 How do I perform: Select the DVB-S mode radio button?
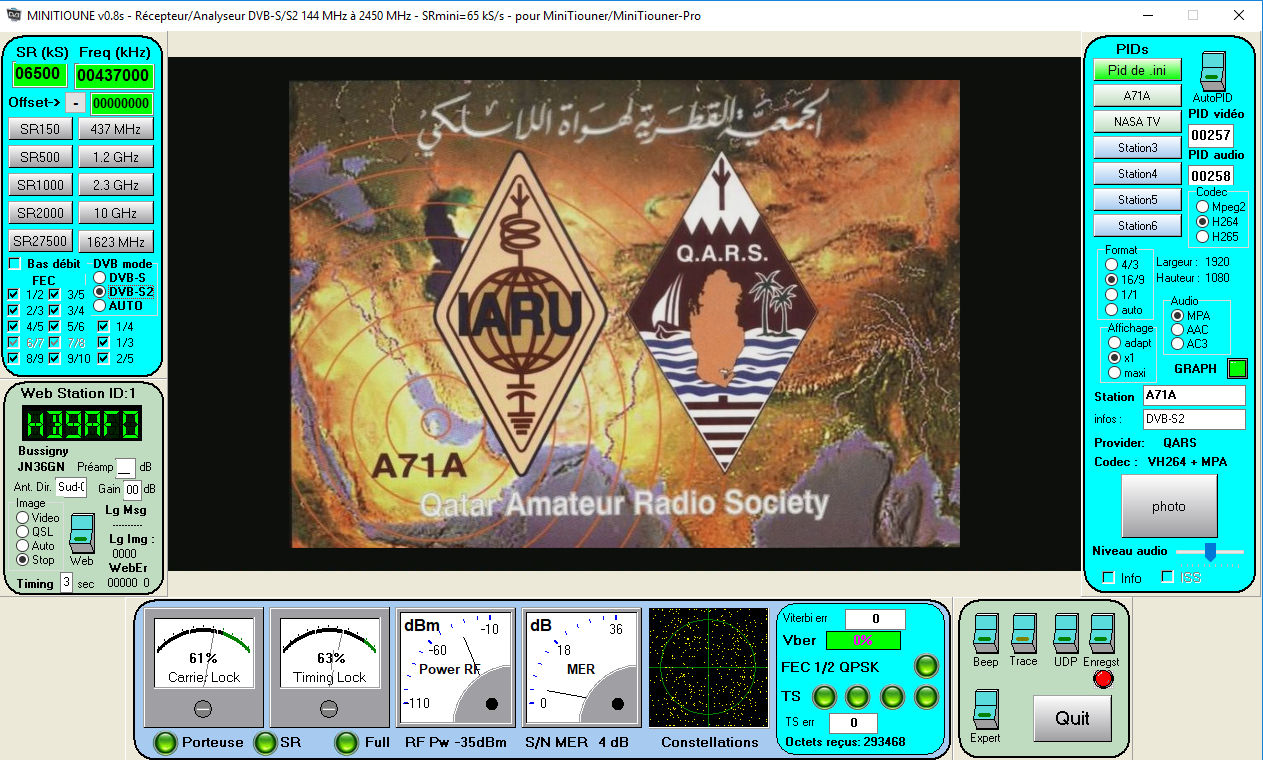100,277
